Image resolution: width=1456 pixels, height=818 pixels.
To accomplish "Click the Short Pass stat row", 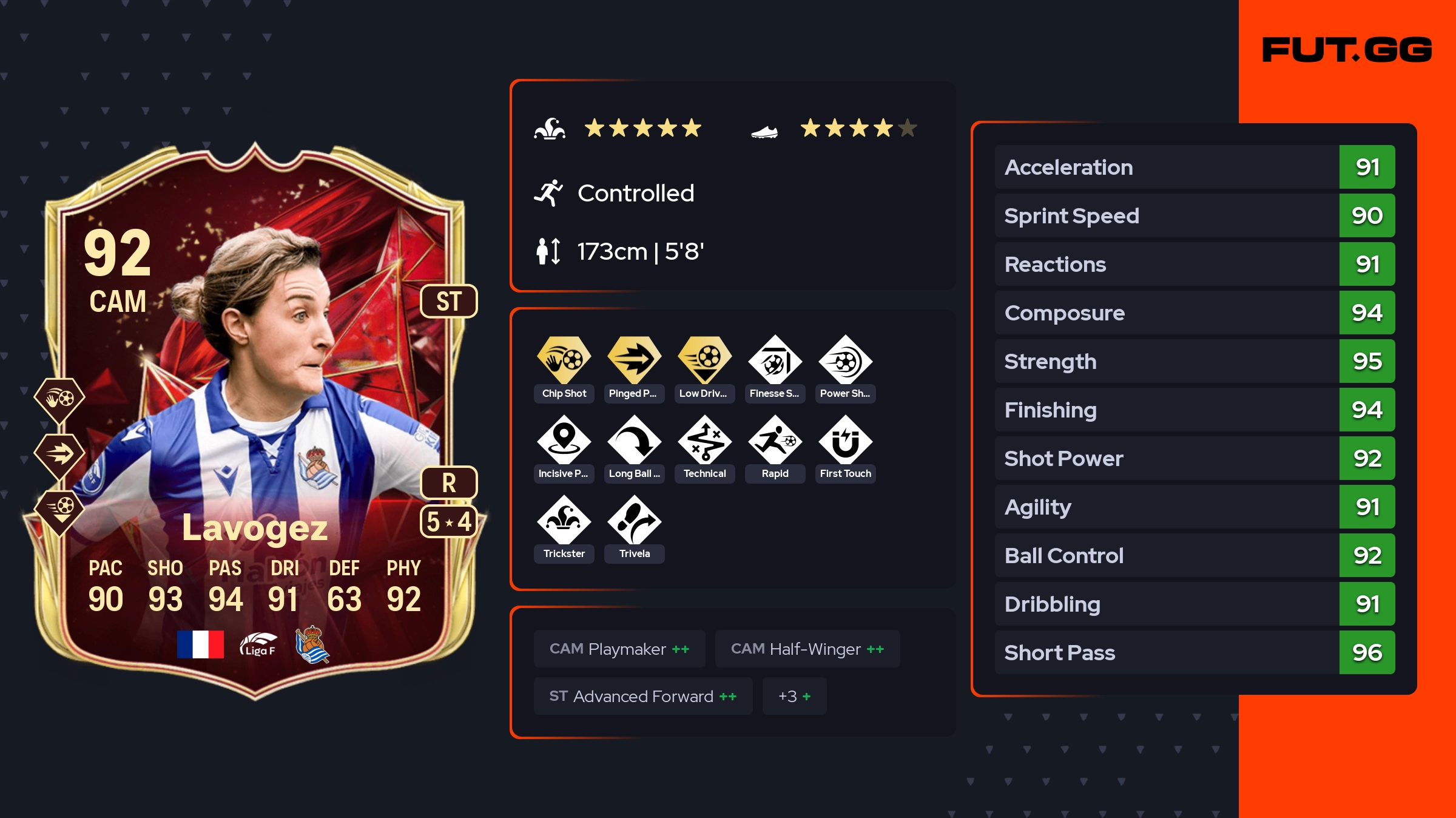I will click(1195, 652).
